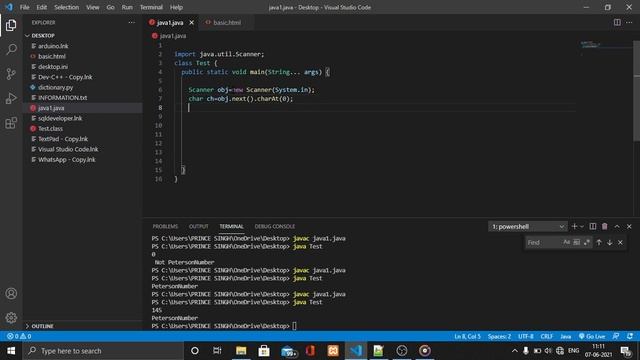640x360 pixels.
Task: Open the Search view in activity bar
Action: coord(11,49)
